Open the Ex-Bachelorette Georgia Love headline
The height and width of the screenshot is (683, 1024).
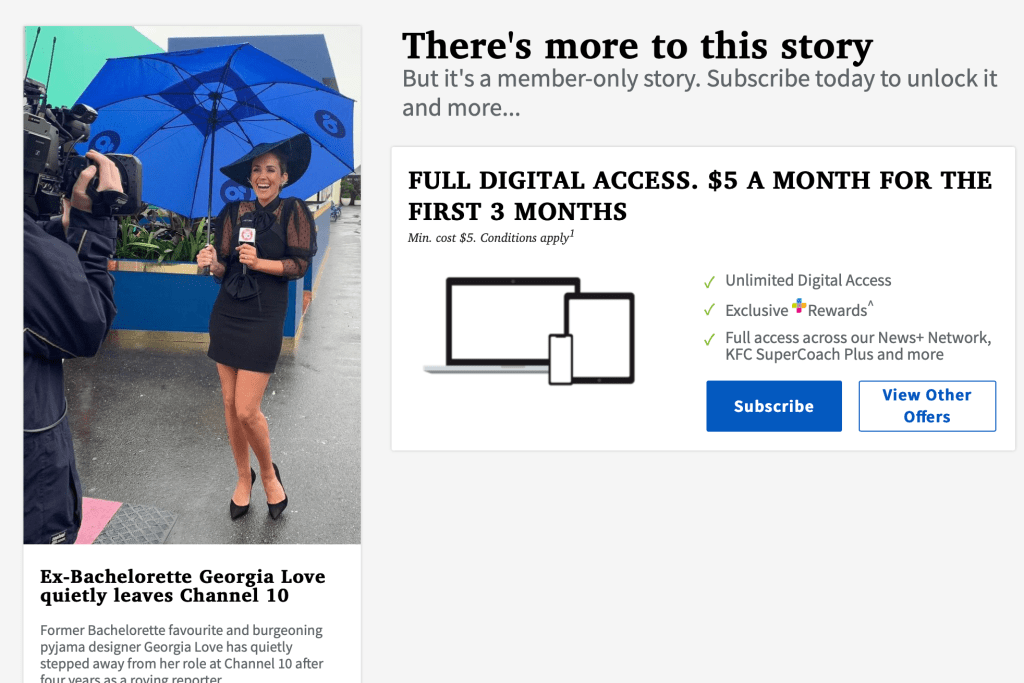click(182, 586)
